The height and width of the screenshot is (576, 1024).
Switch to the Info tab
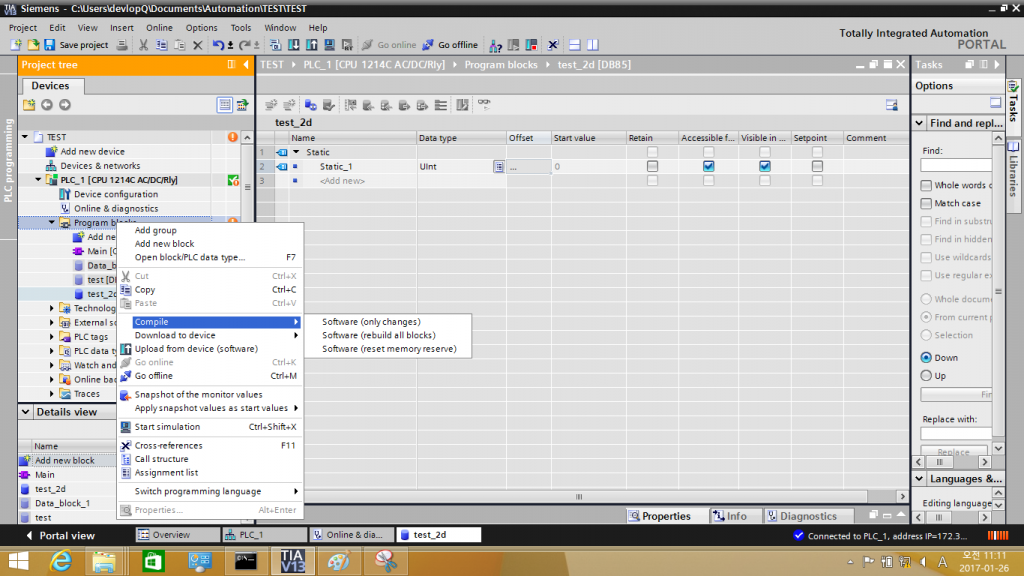coord(735,516)
